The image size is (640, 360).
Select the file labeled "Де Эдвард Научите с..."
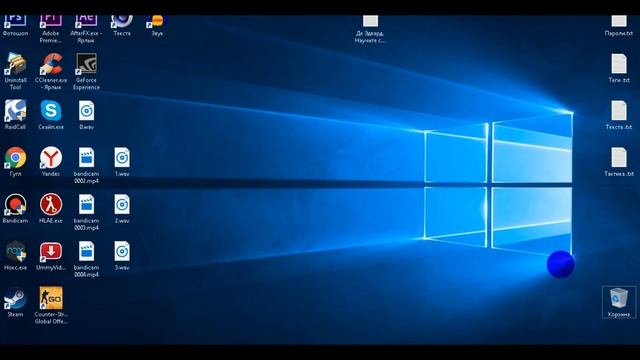point(370,29)
